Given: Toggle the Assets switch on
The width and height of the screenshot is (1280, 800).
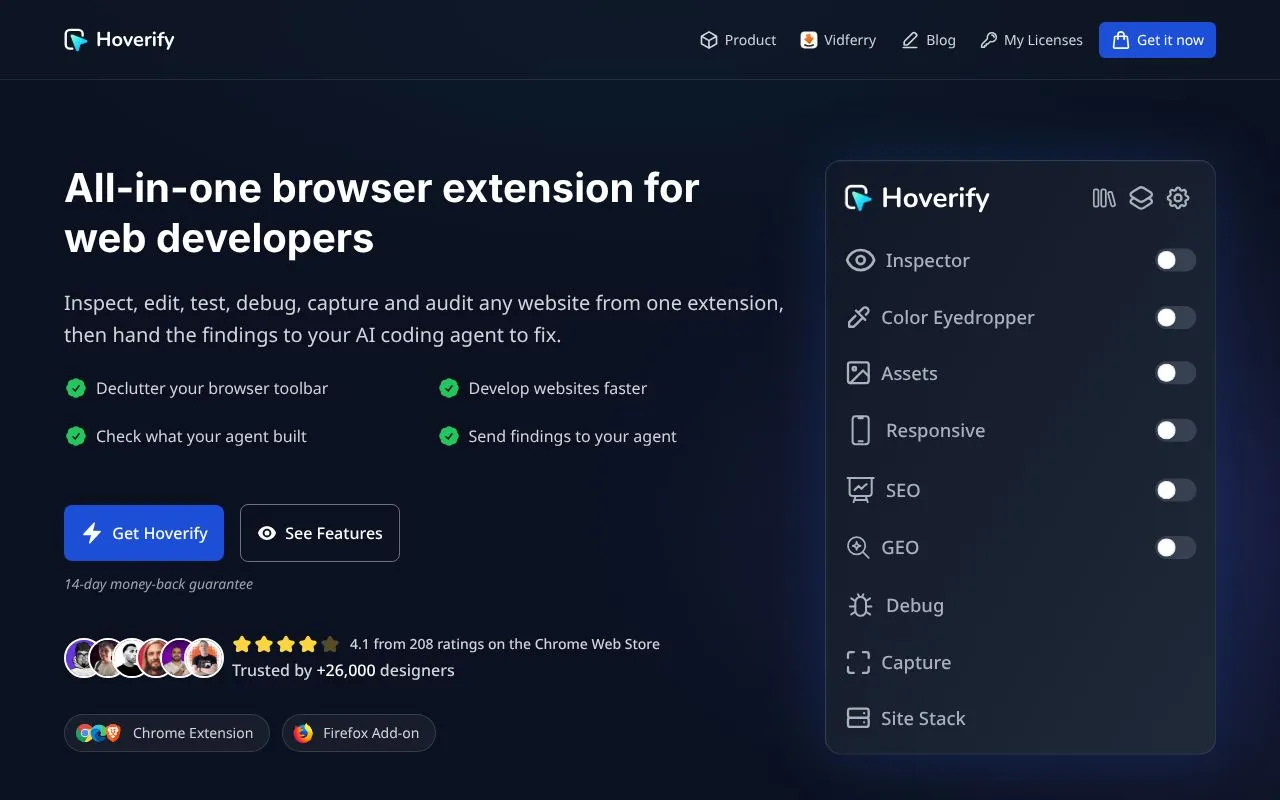Looking at the screenshot, I should [x=1175, y=373].
